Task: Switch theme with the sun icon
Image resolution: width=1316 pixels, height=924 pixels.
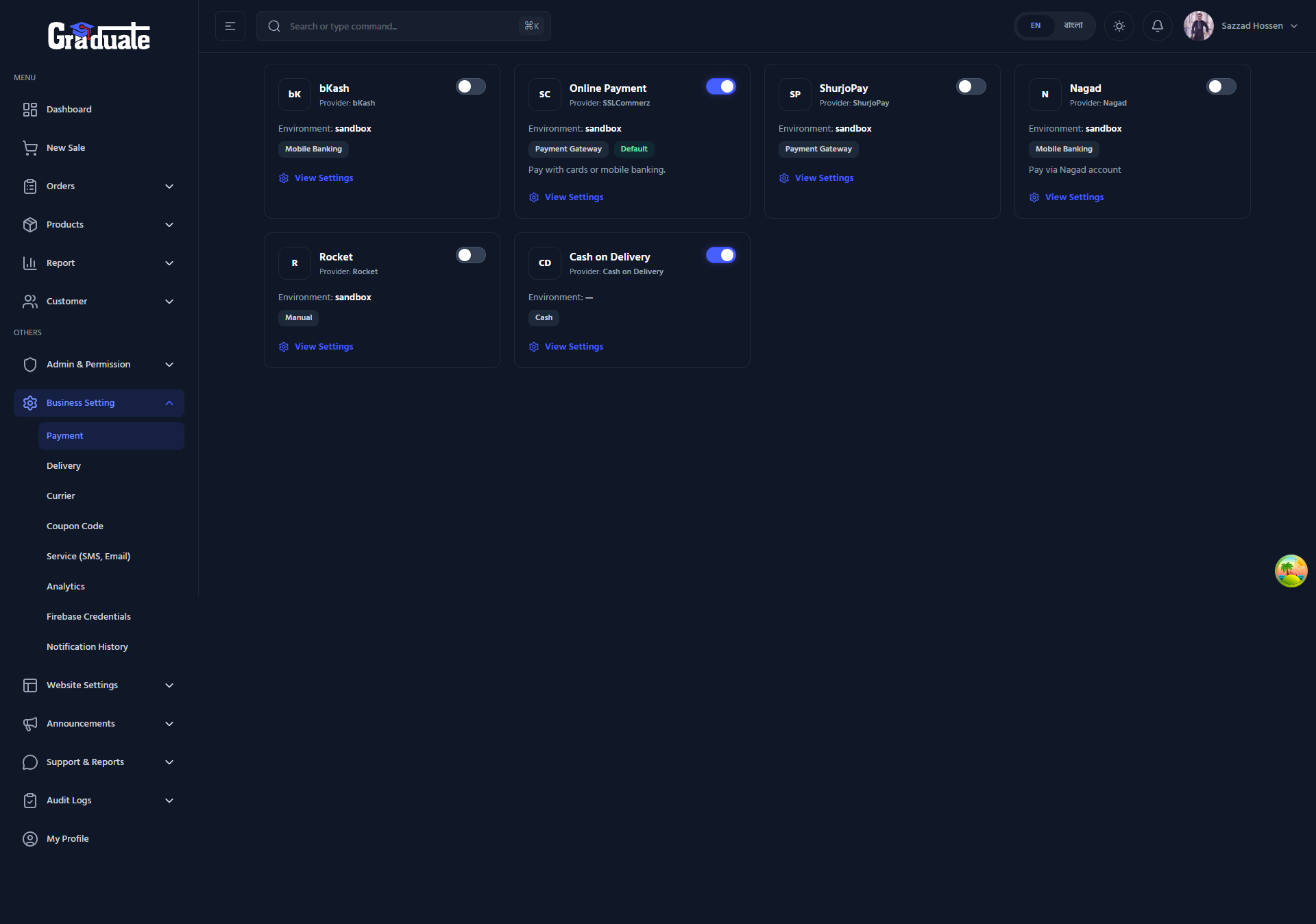Action: coord(1119,26)
